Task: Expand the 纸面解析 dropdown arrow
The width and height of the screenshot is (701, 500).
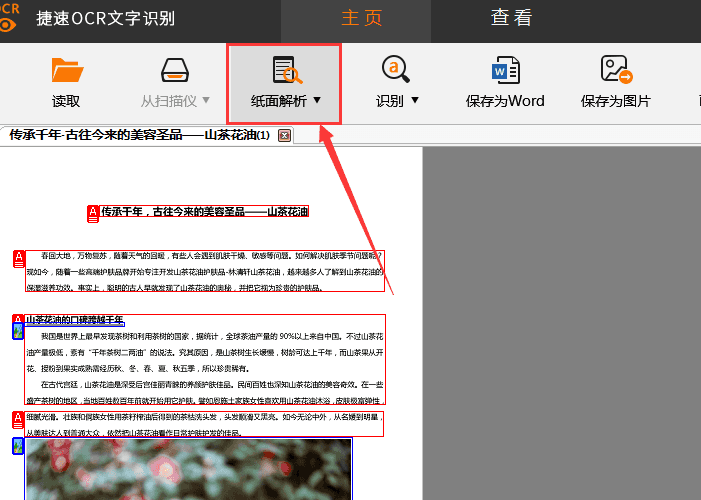Action: tap(317, 101)
